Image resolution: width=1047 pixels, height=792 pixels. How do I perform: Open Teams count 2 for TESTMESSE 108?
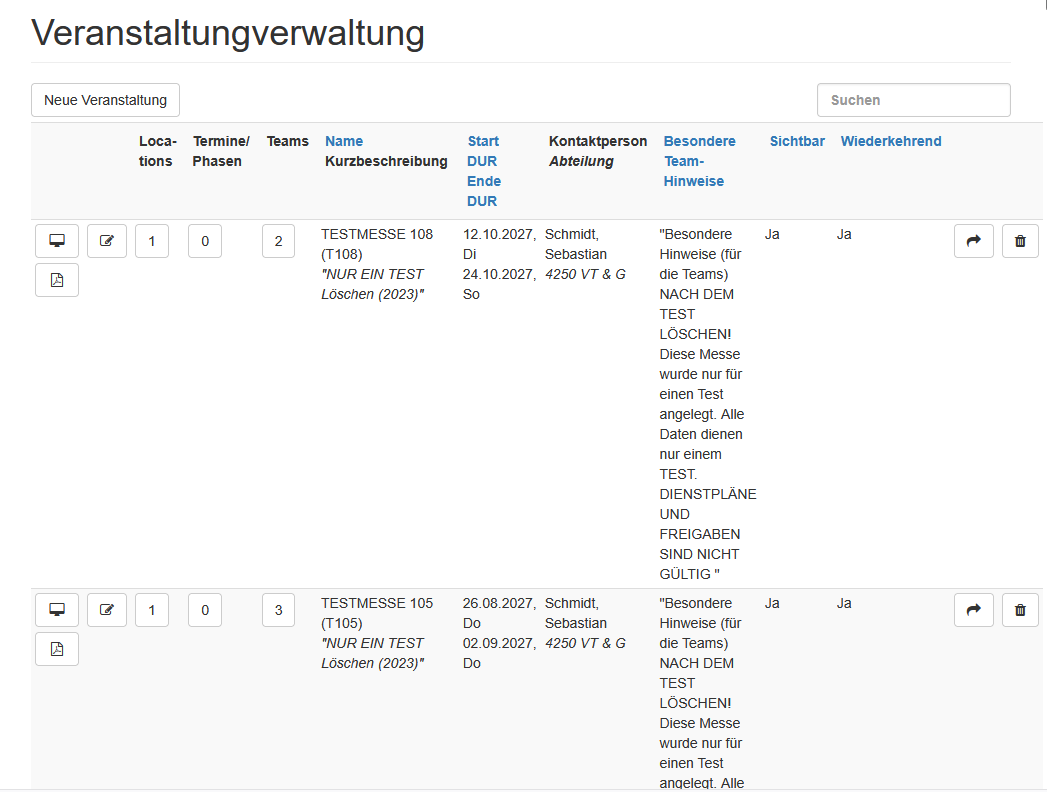point(278,240)
